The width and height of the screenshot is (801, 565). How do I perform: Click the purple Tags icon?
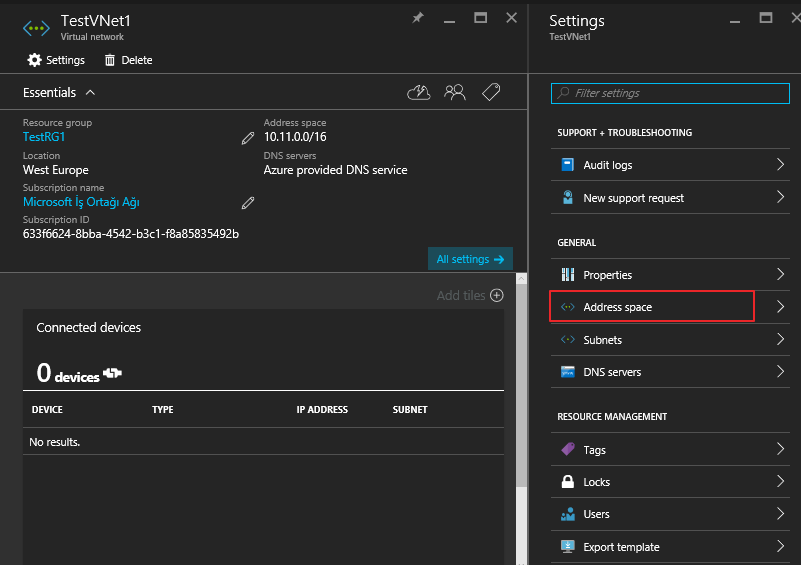568,450
